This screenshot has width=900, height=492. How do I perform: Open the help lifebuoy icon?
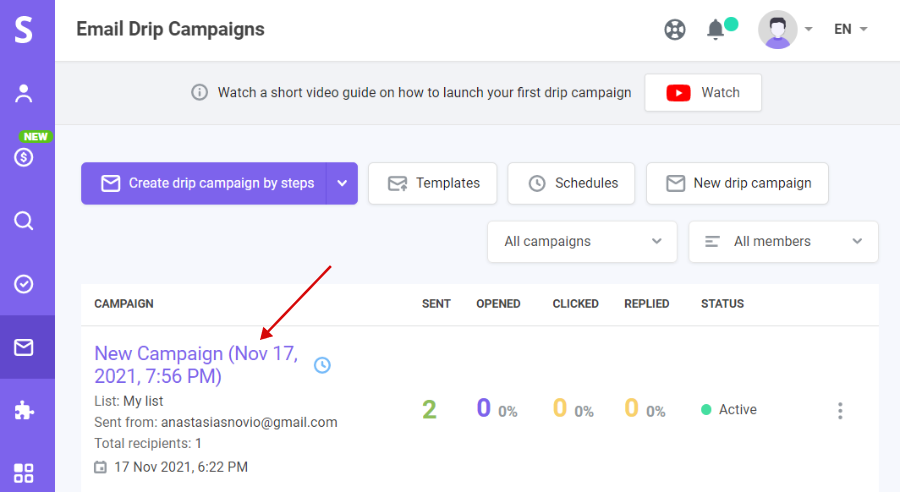(x=675, y=29)
